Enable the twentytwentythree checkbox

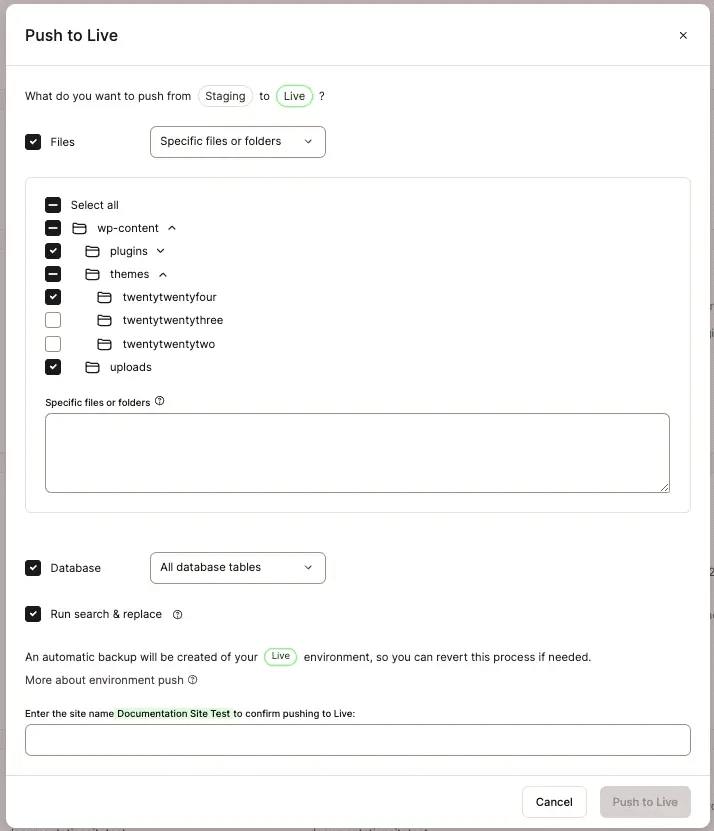(53, 320)
